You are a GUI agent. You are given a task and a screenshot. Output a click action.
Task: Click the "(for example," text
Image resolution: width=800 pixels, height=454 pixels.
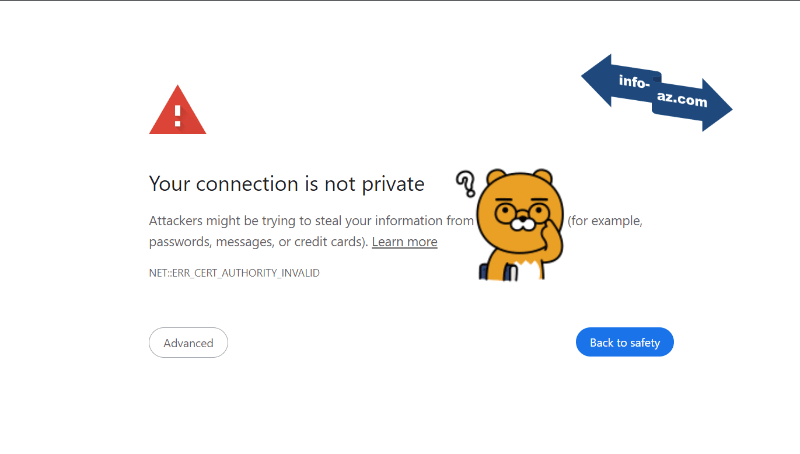coord(604,221)
